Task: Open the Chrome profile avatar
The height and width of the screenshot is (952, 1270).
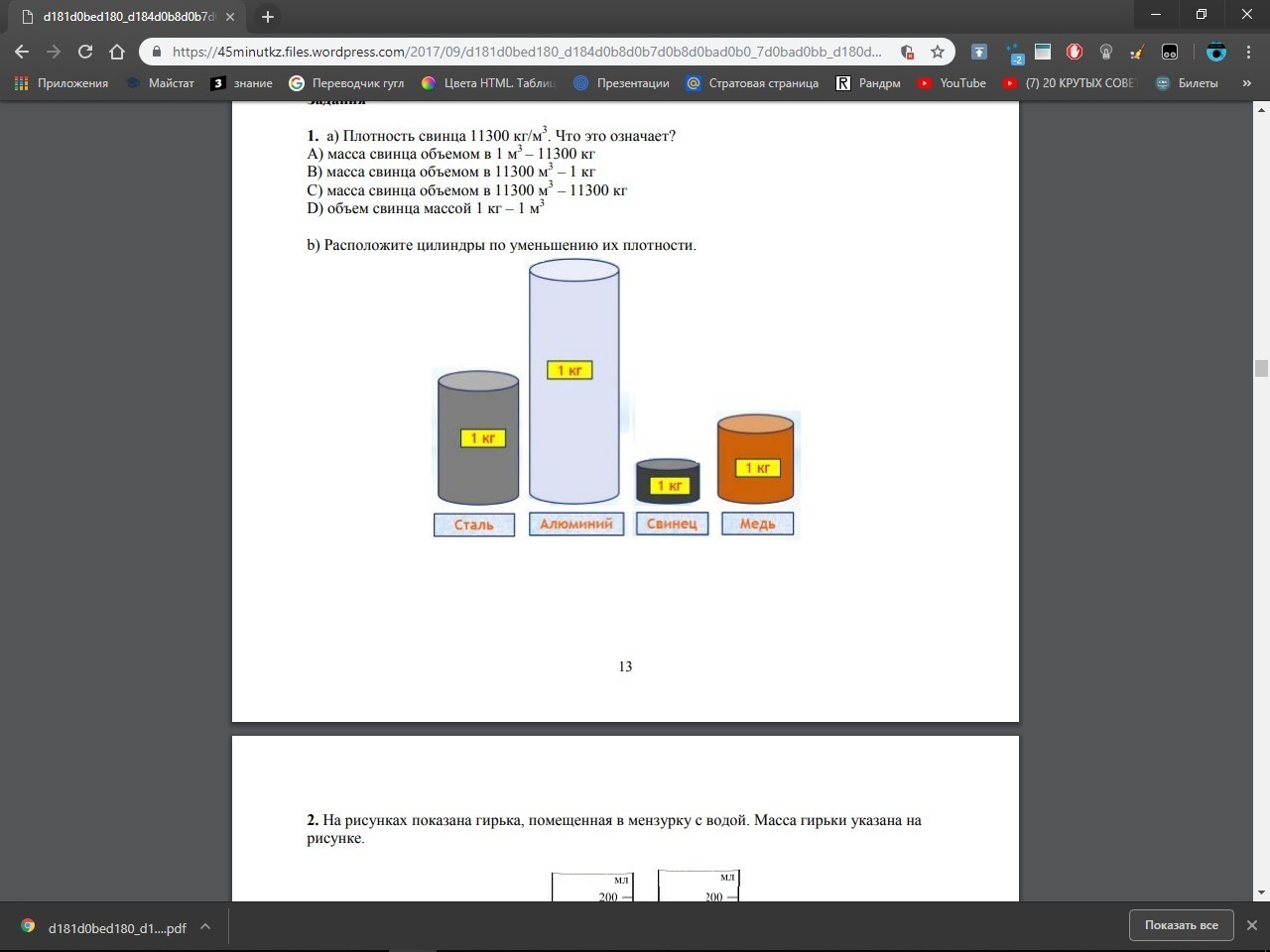Action: 1216,52
